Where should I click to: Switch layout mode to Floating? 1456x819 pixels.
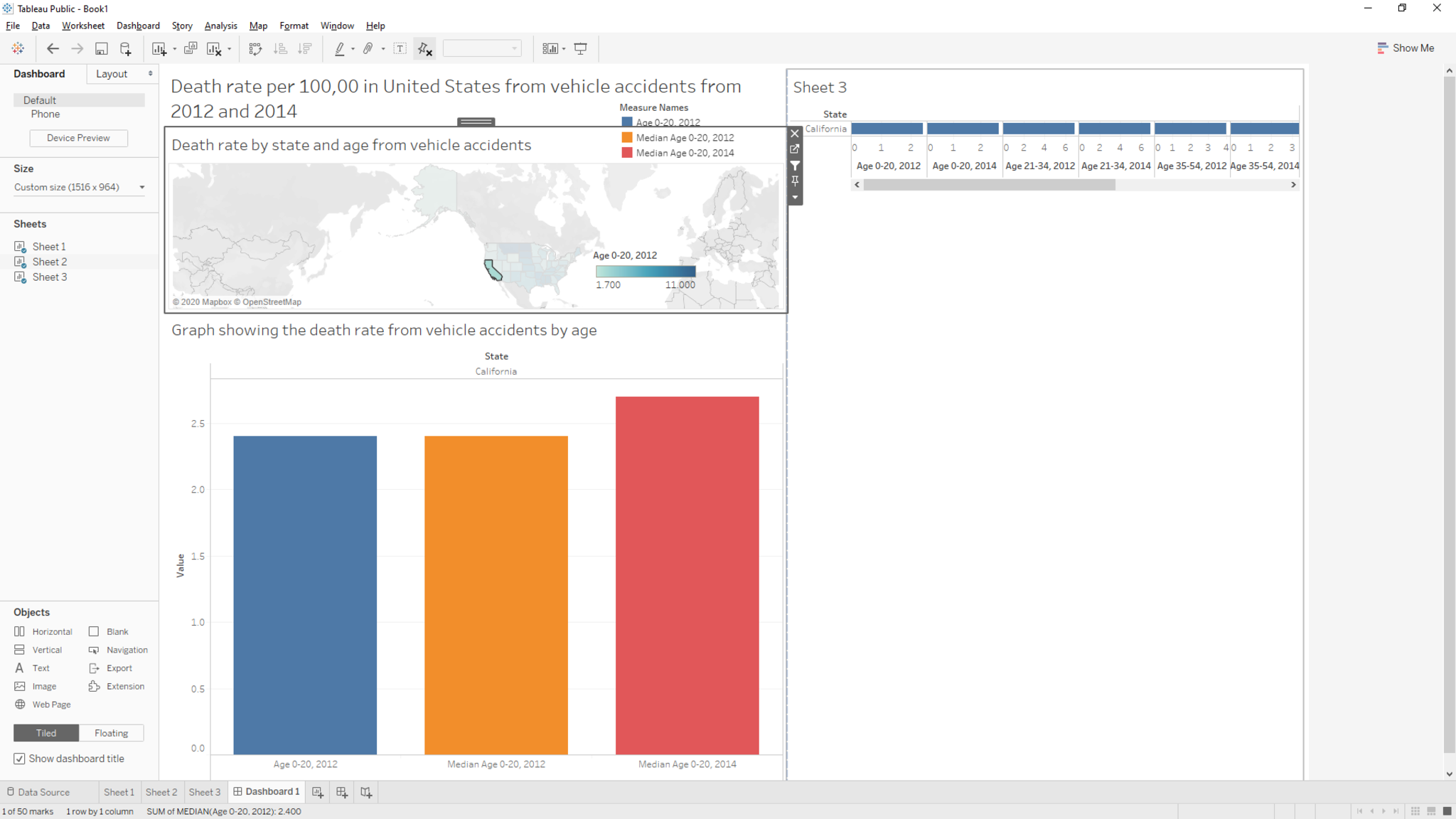click(x=111, y=733)
